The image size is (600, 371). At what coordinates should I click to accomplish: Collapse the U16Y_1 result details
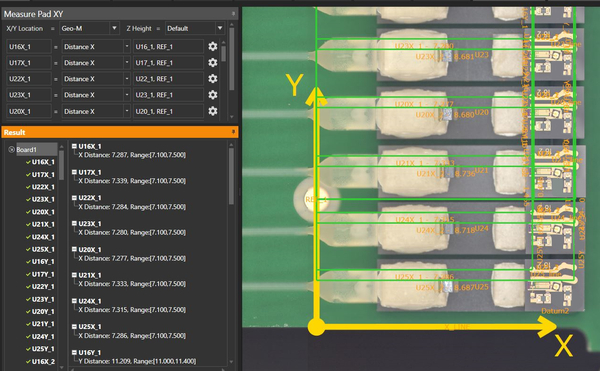[x=74, y=352]
